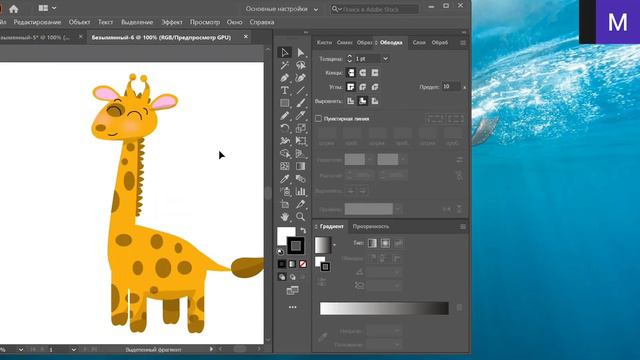640x360 pixels.
Task: Open the Окно menu
Action: [234, 22]
